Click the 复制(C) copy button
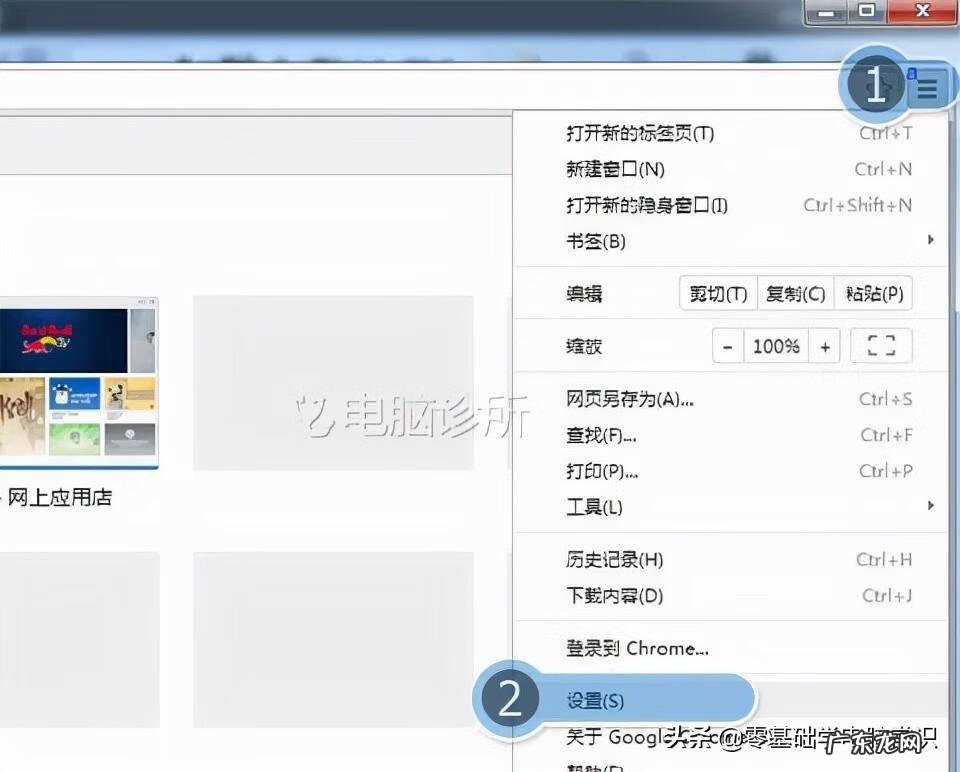Viewport: 960px width, 772px height. (x=795, y=294)
